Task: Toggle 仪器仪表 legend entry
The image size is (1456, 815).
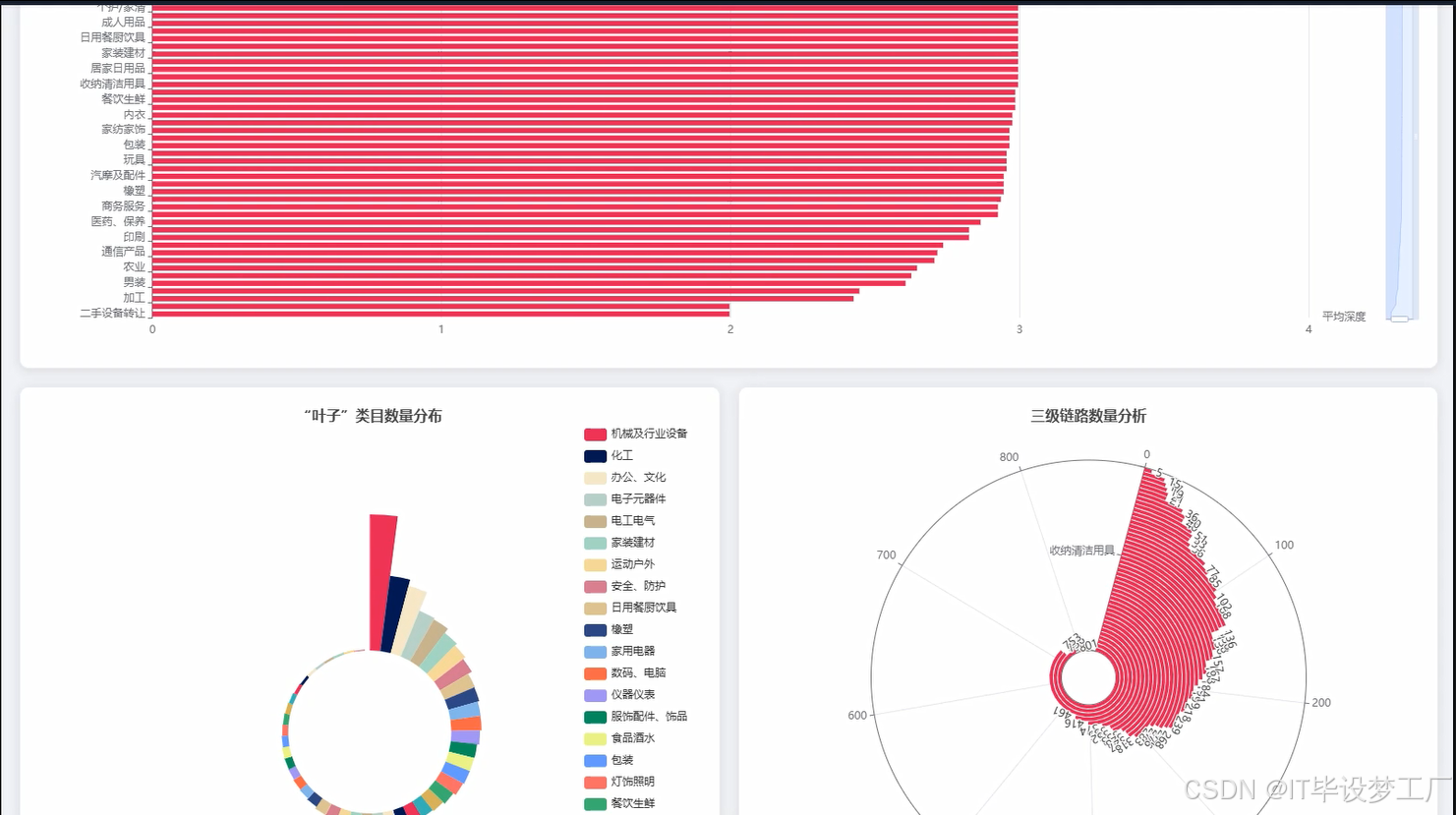Action: click(x=619, y=695)
